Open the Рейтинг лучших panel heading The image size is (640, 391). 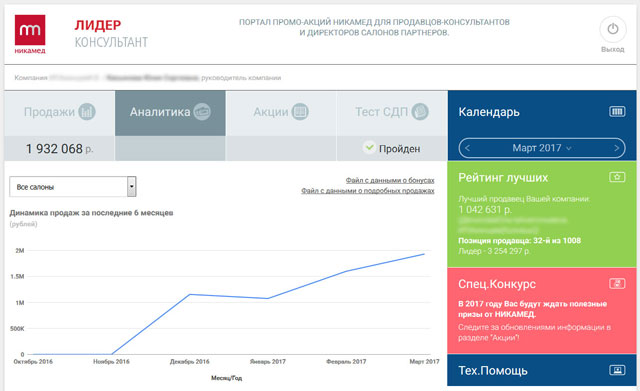point(503,178)
